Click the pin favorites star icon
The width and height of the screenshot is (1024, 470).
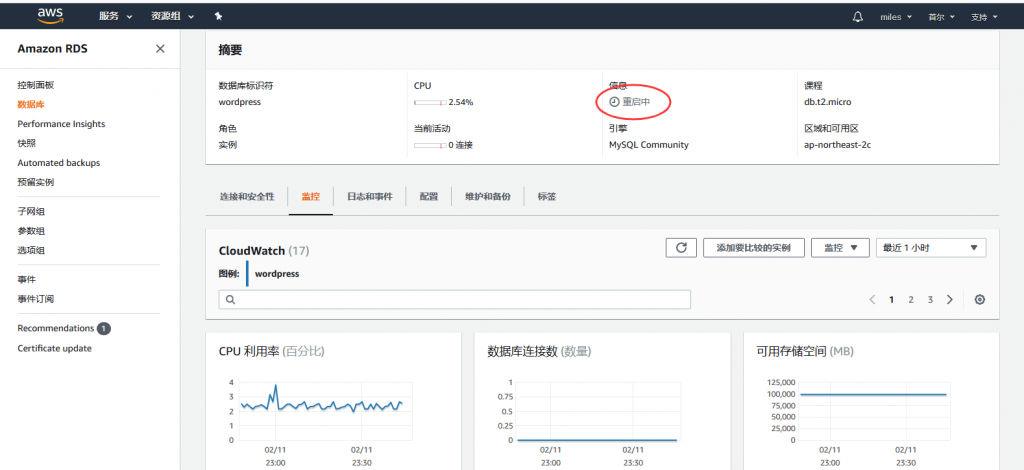point(218,16)
